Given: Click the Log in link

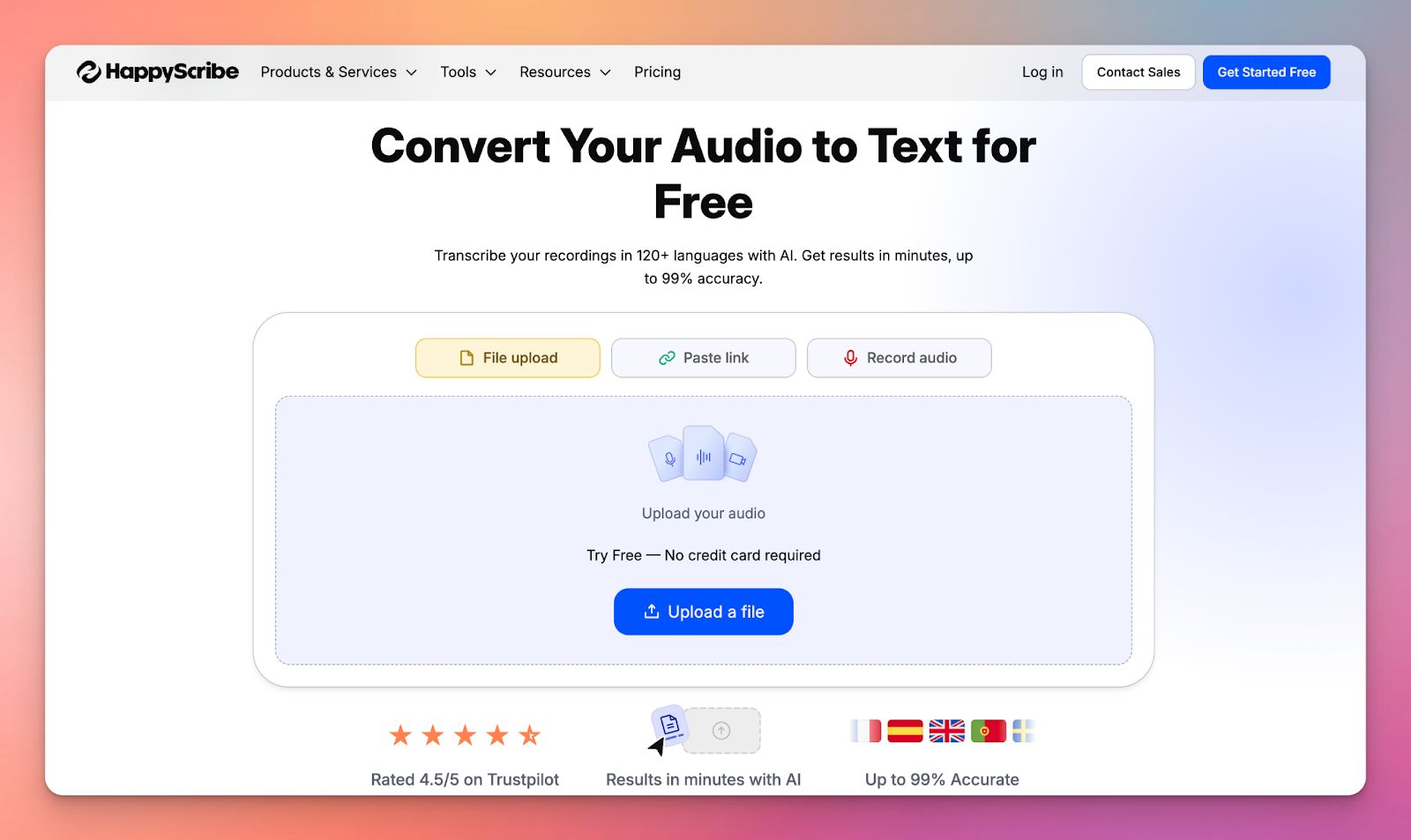Looking at the screenshot, I should [x=1041, y=71].
